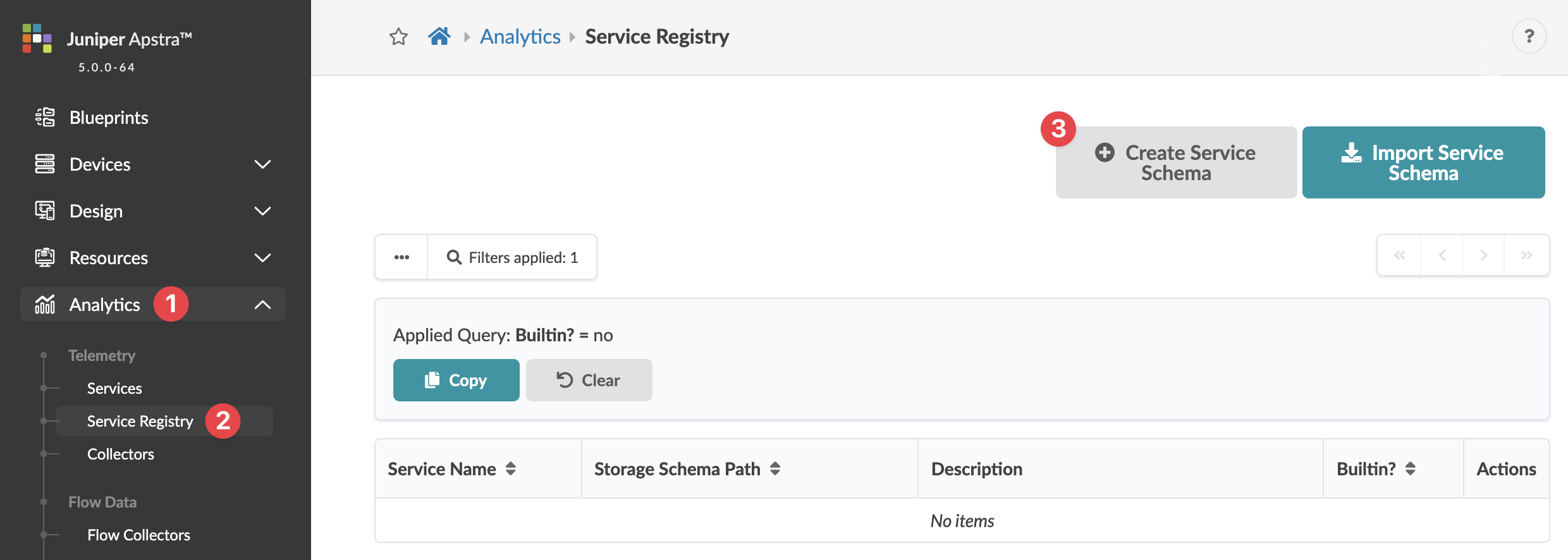Click the favorite star icon
This screenshot has width=1568, height=560.
point(398,37)
